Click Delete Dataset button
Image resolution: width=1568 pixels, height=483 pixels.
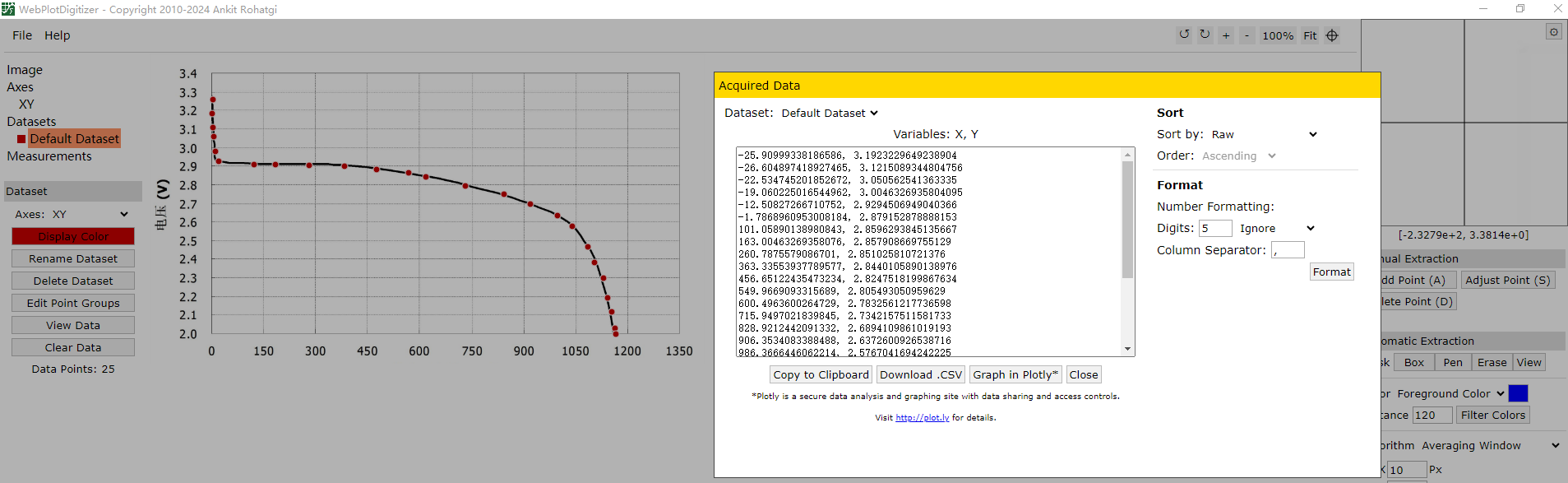pyautogui.click(x=73, y=281)
